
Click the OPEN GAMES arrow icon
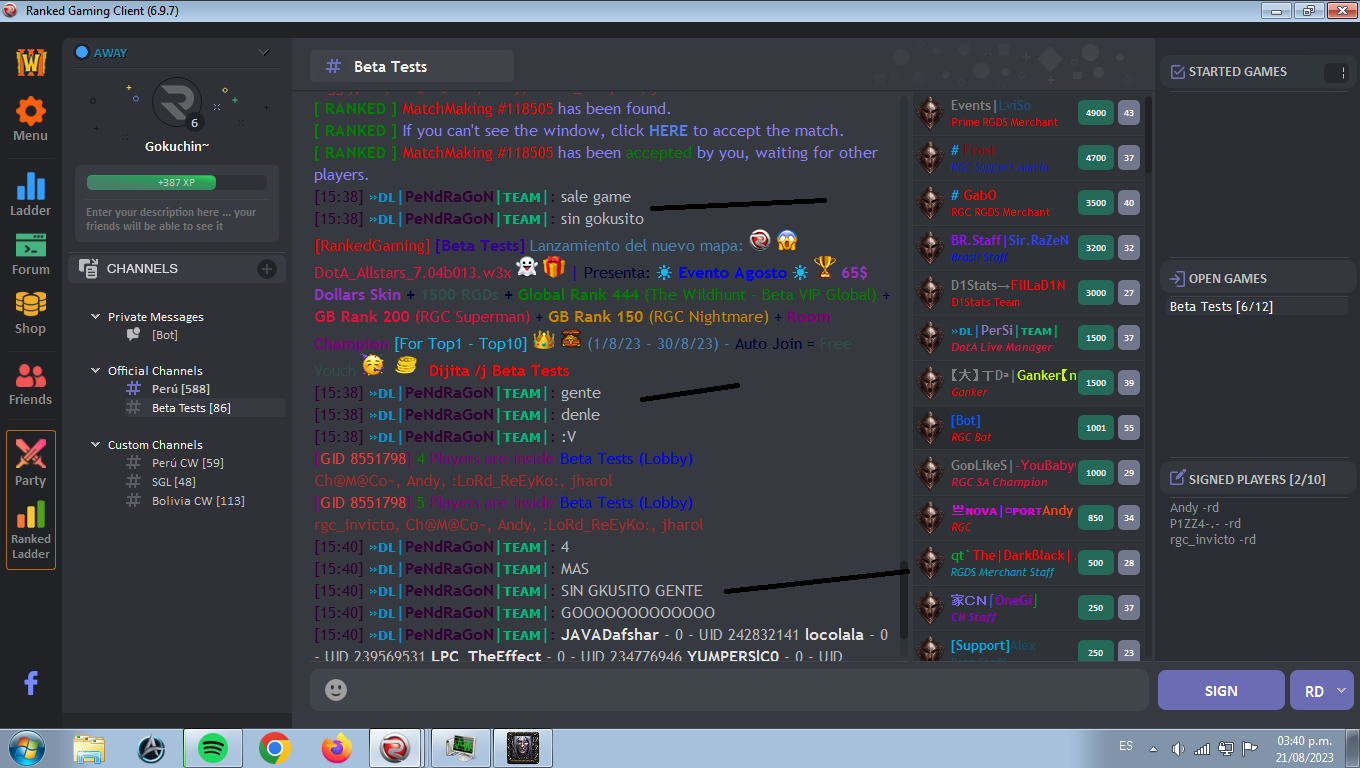coord(1177,279)
